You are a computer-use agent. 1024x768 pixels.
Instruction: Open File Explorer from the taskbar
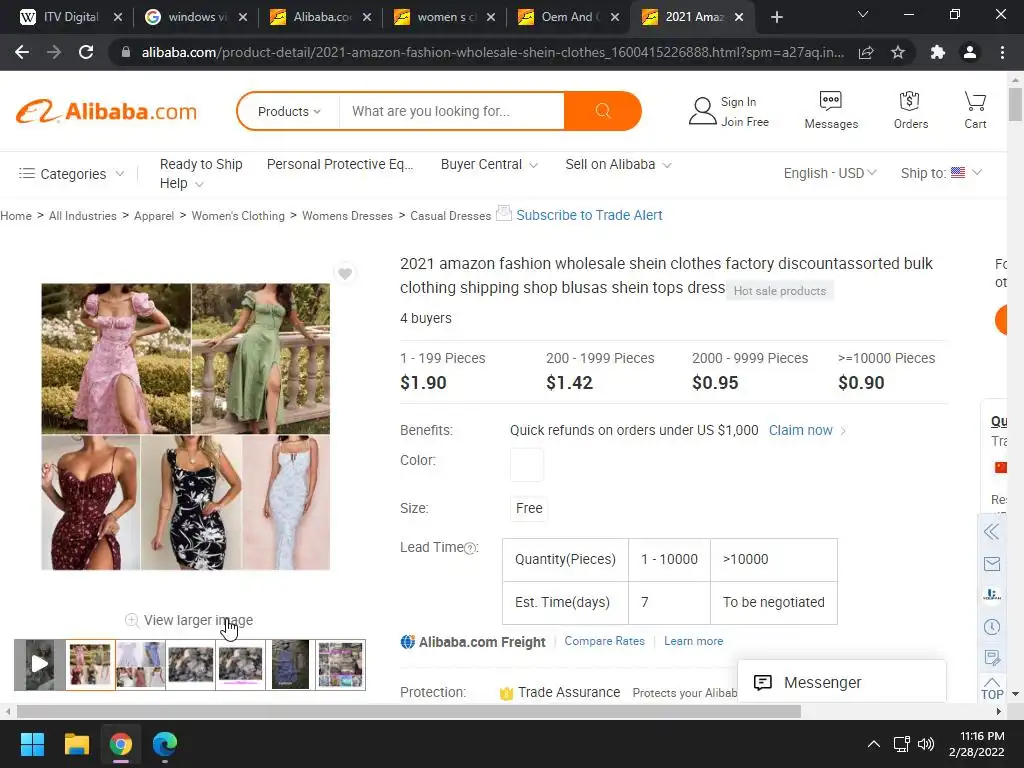click(76, 744)
